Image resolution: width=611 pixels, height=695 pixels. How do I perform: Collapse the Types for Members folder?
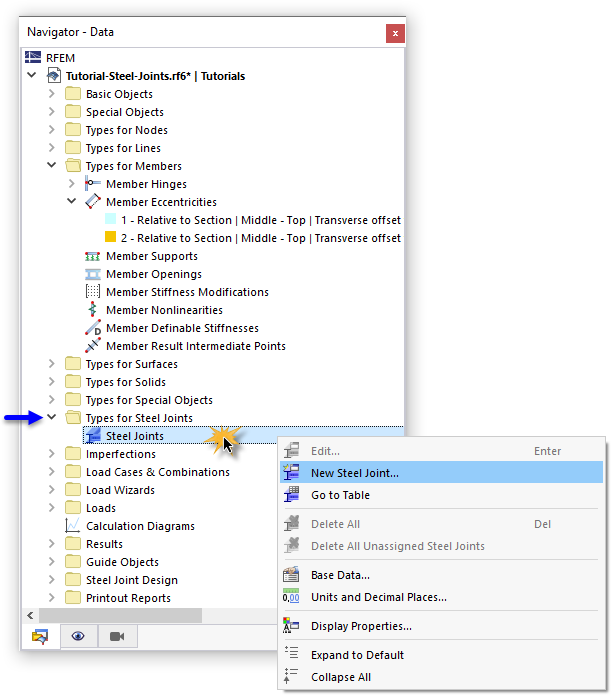click(52, 165)
